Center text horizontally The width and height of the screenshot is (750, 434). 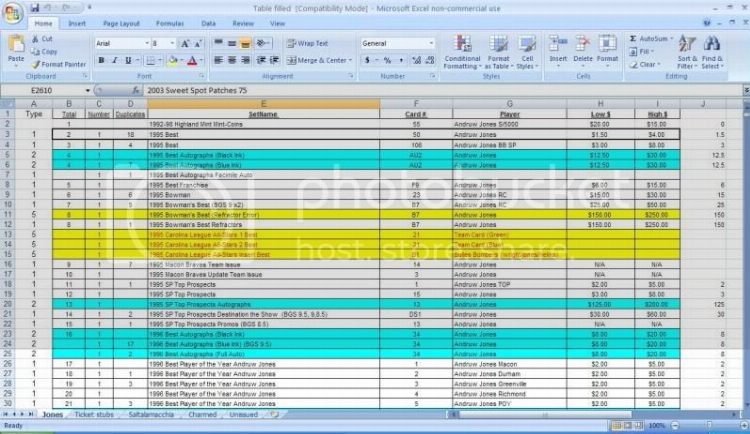click(x=232, y=60)
